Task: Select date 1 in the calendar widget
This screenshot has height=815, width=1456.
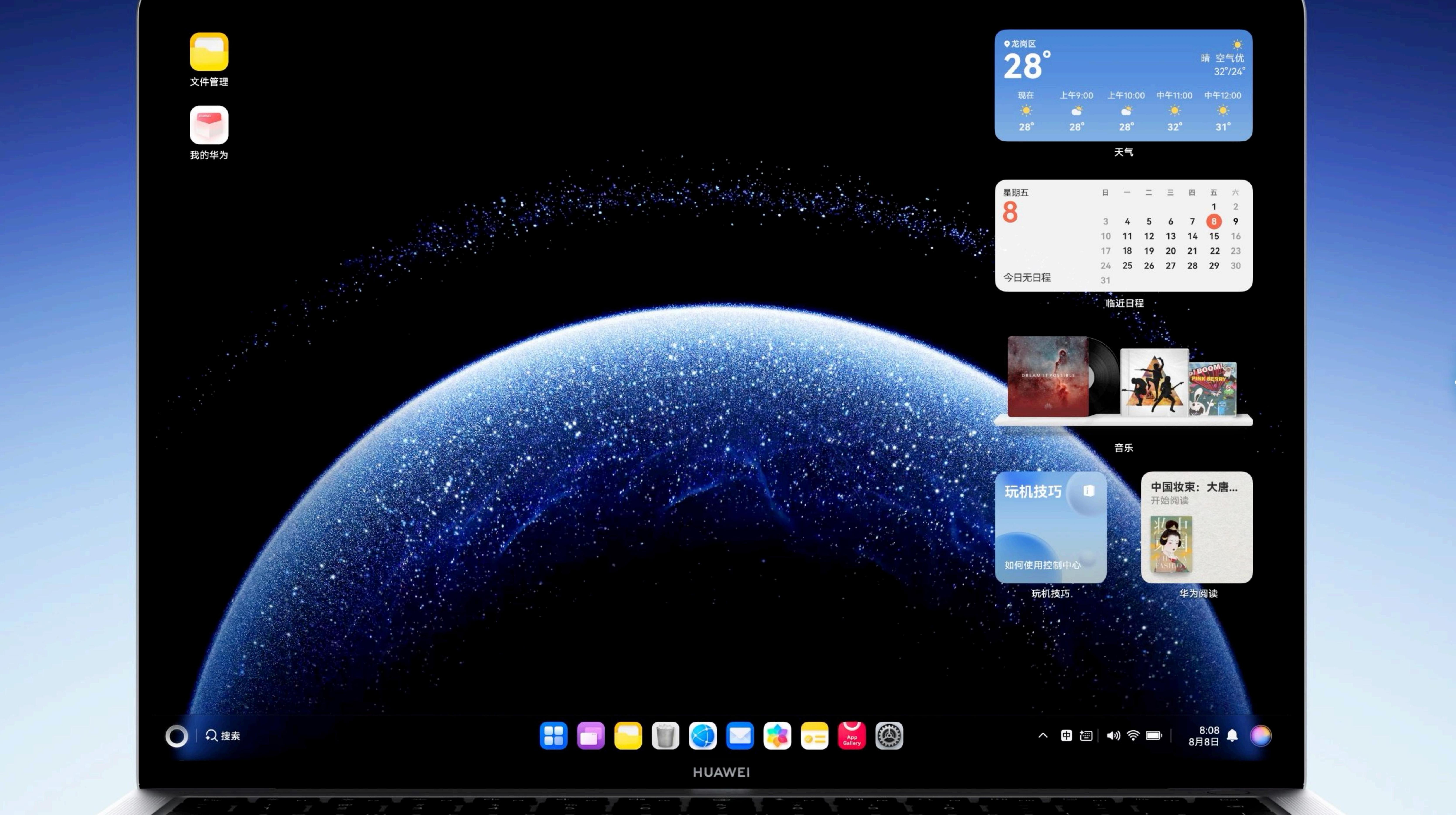Action: [1214, 207]
